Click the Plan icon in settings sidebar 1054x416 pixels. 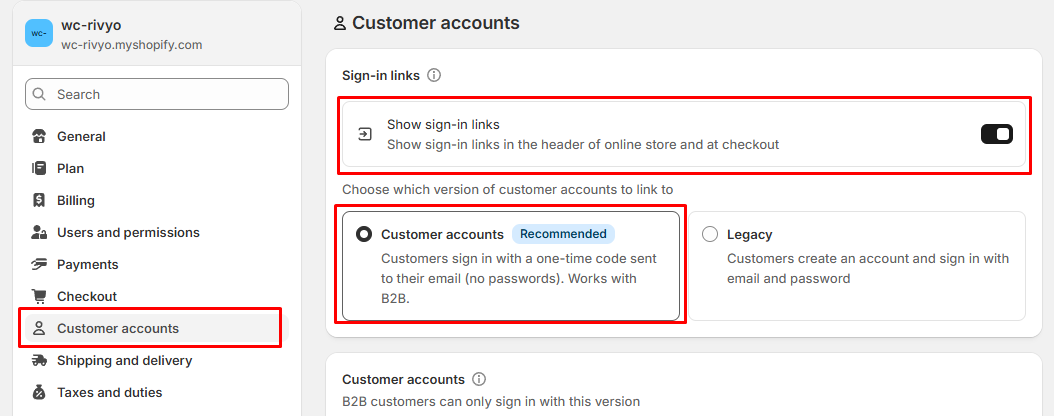click(39, 168)
